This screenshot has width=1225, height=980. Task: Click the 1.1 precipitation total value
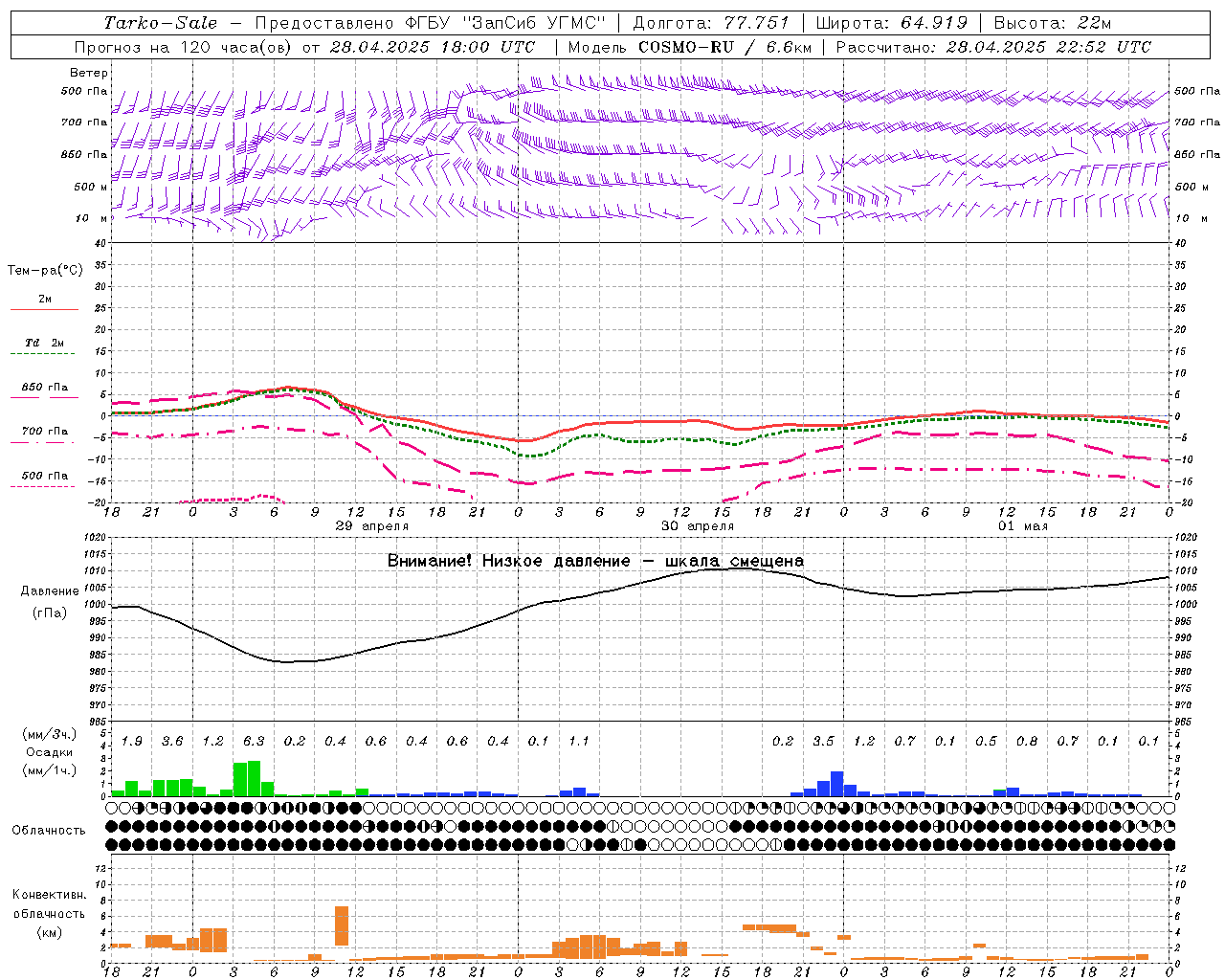pos(579,742)
